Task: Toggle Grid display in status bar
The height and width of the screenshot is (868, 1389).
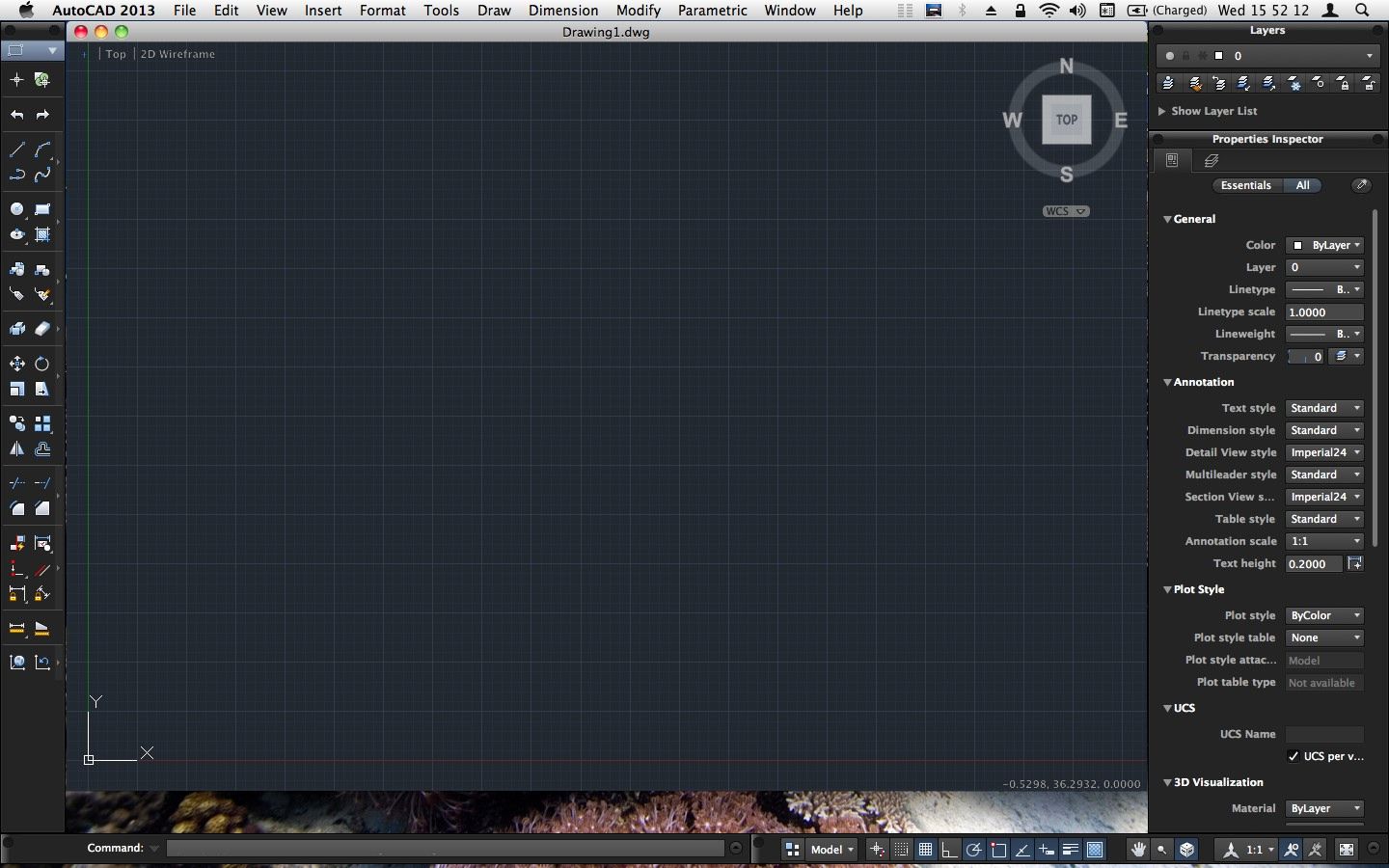Action: (925, 850)
